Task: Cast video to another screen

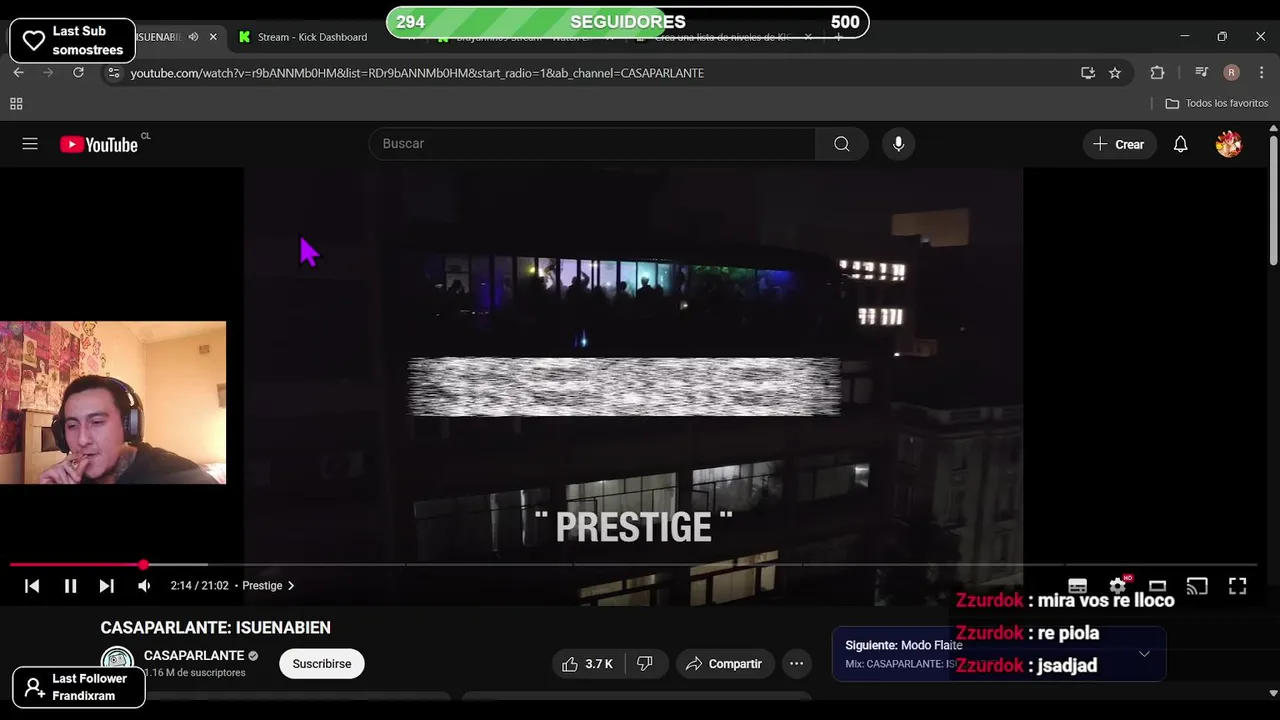Action: [1197, 586]
